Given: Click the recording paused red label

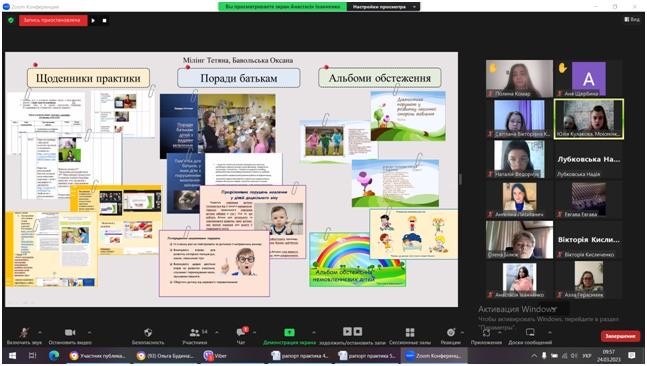Looking at the screenshot, I should click(53, 20).
